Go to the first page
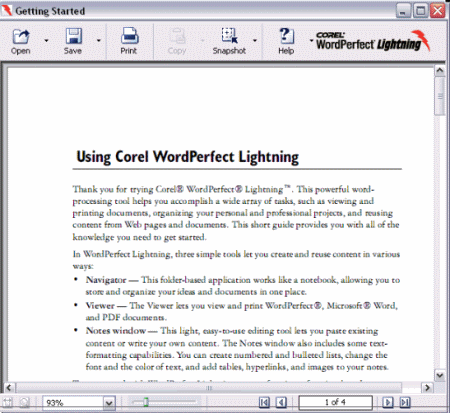This screenshot has height=413, width=450. click(264, 402)
